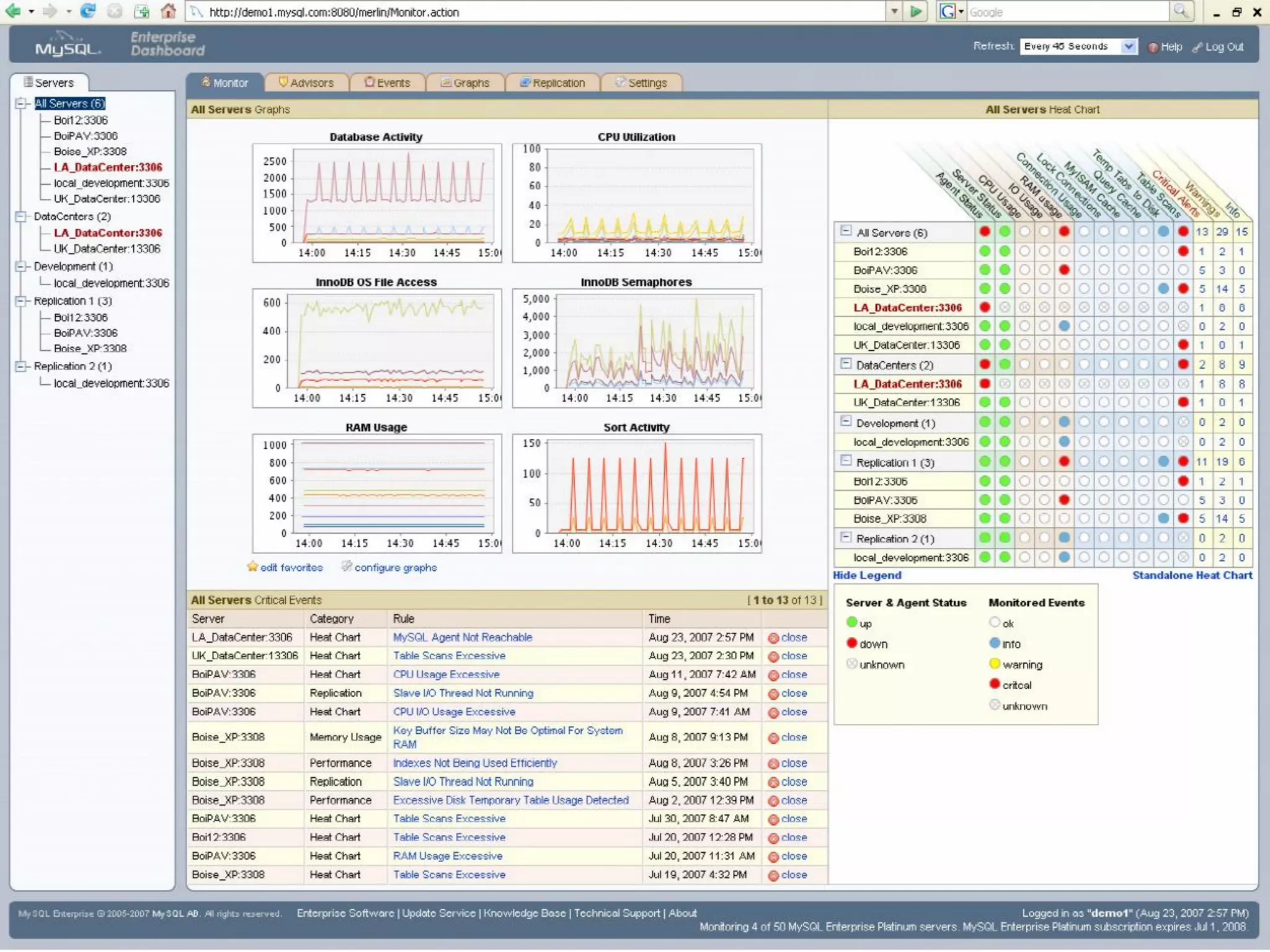The image size is (1270, 952).
Task: Click the browser Forward arrow icon
Action: 50,11
